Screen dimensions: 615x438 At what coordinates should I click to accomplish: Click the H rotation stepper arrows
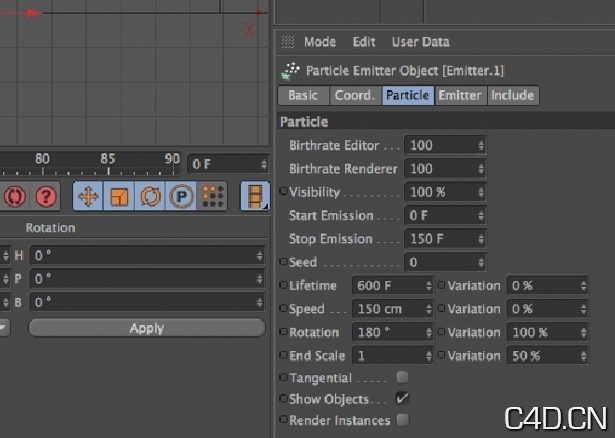coord(259,256)
